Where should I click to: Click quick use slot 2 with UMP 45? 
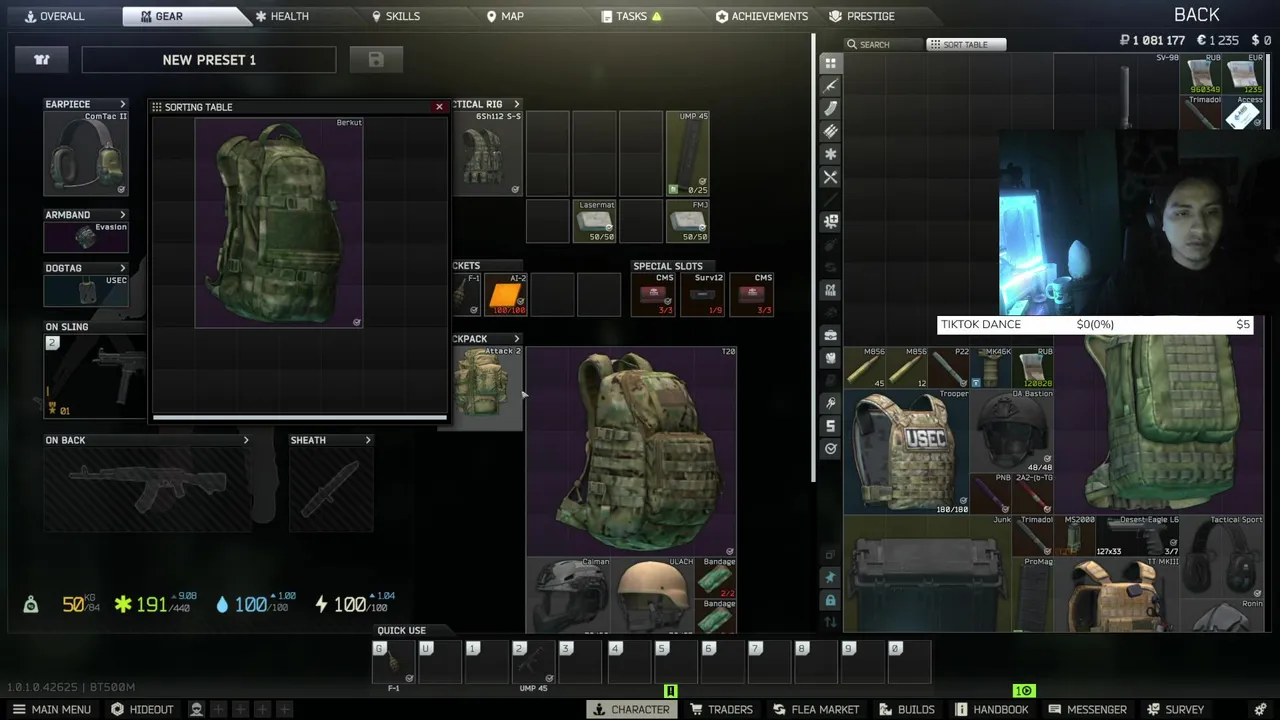tap(534, 662)
